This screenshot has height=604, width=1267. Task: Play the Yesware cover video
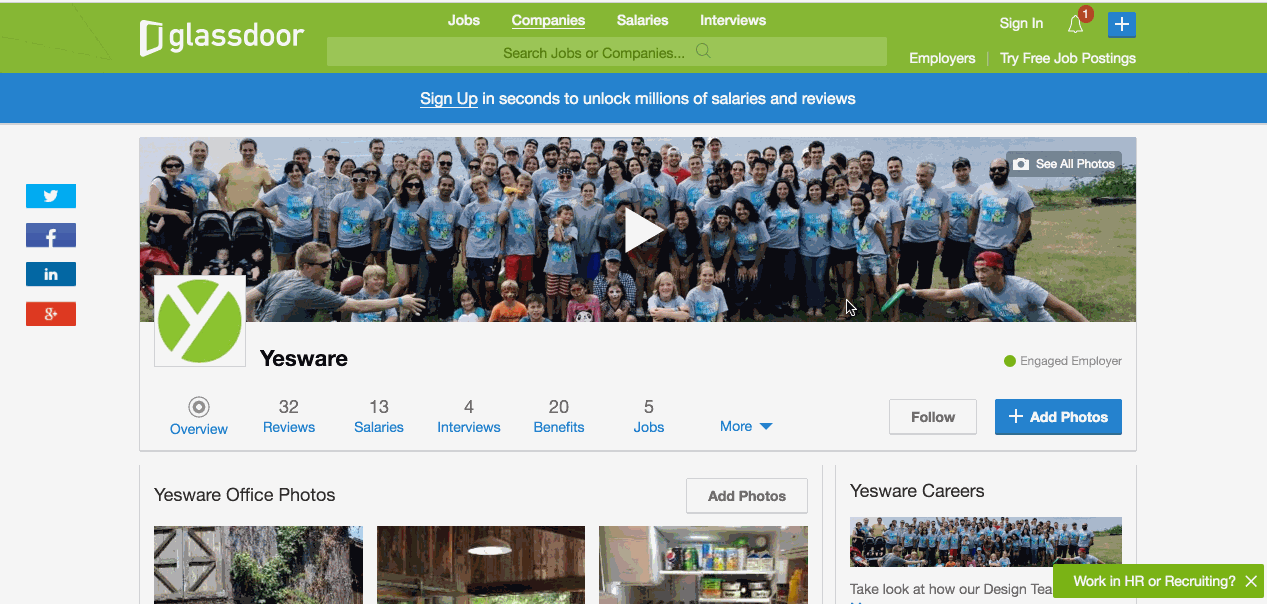[x=642, y=231]
